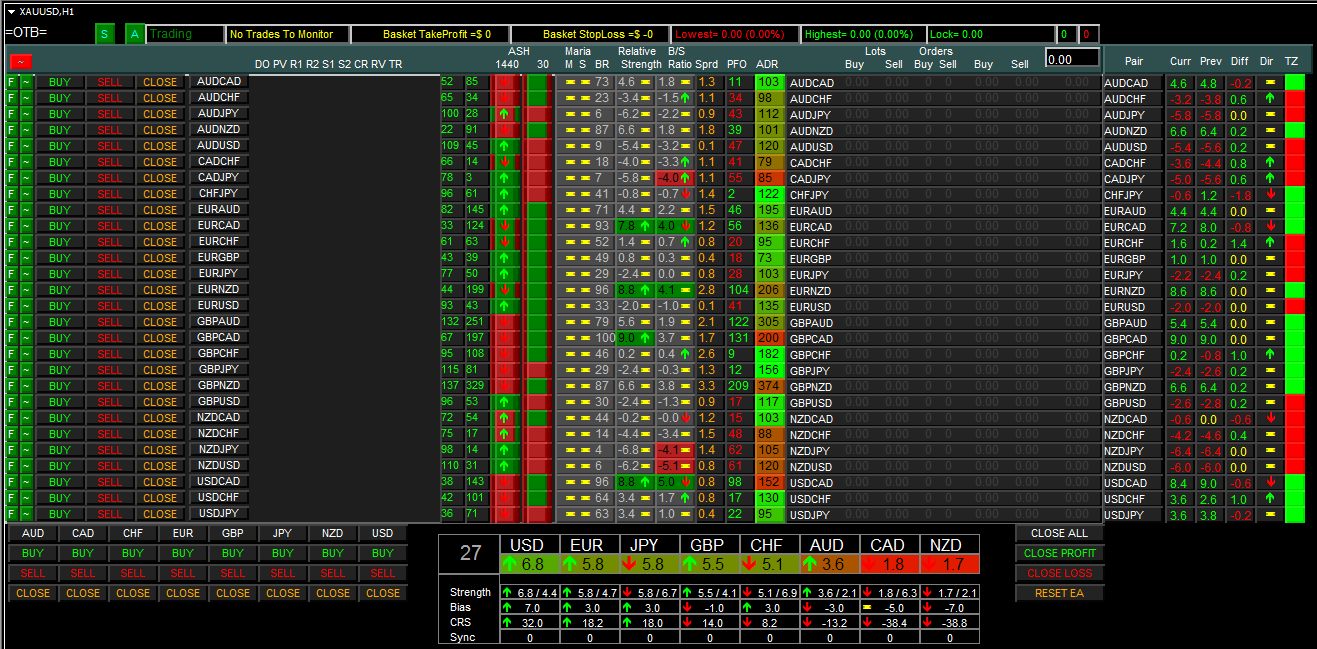
Task: Toggle the green S button beside =OTB=
Action: coord(105,34)
